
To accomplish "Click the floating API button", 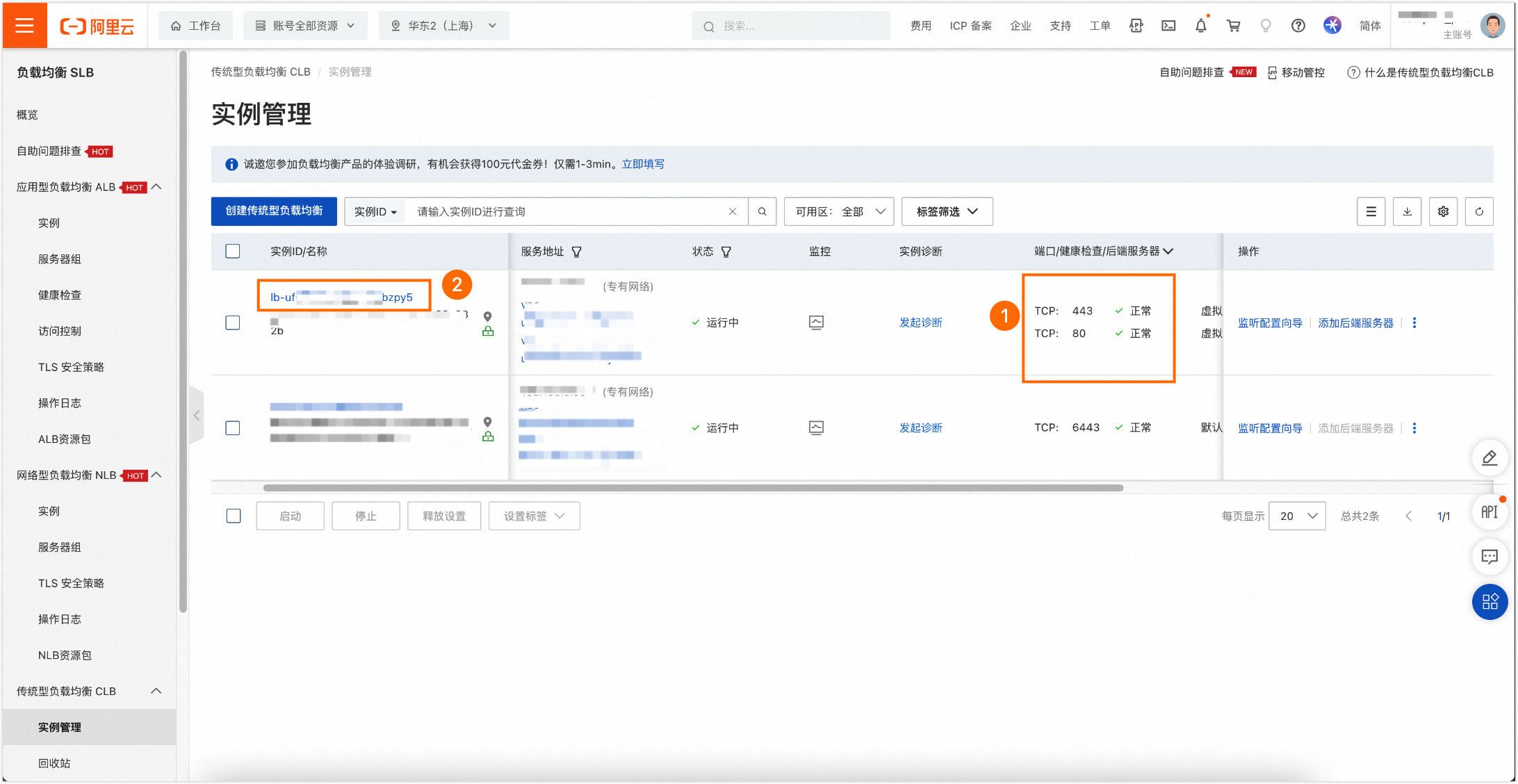I will click(x=1489, y=512).
